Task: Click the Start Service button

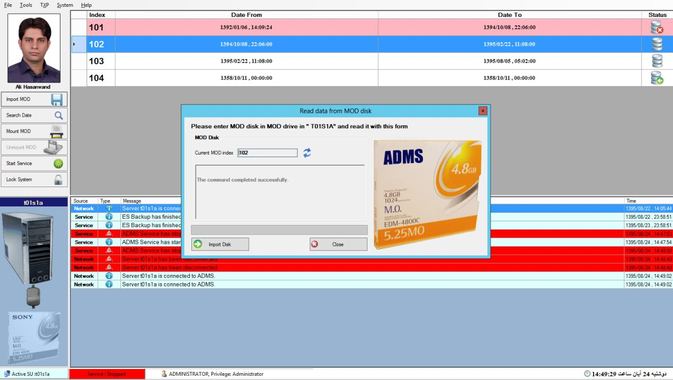Action: click(34, 163)
